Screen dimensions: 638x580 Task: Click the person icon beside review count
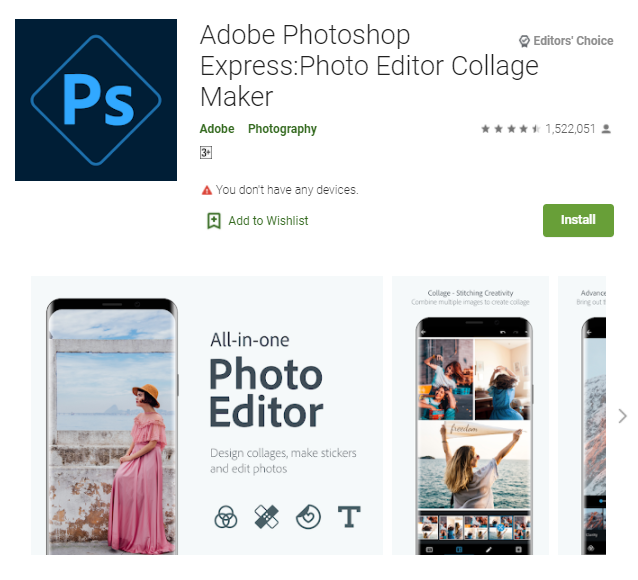pos(606,129)
